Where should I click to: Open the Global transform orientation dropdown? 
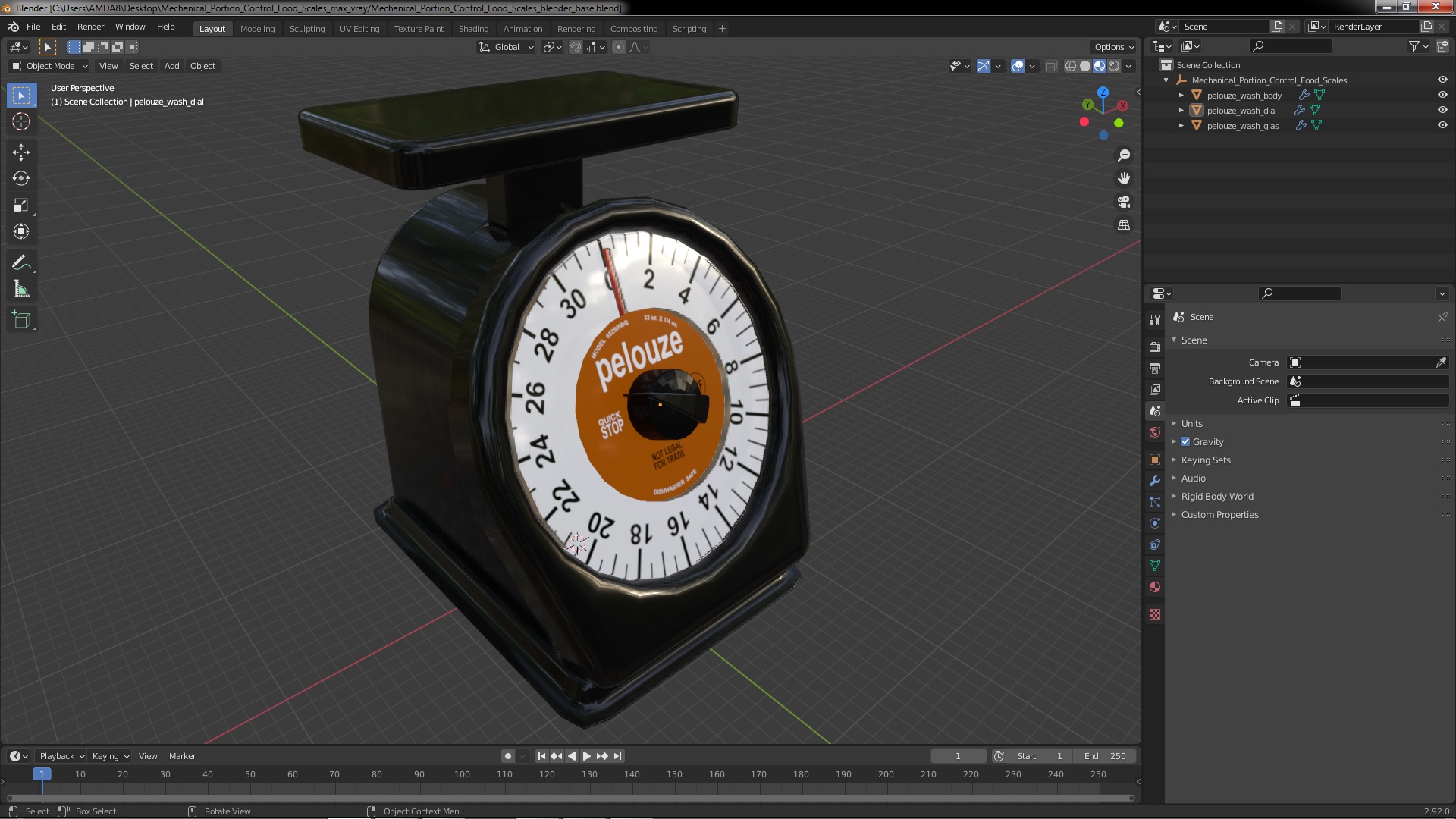[x=507, y=47]
